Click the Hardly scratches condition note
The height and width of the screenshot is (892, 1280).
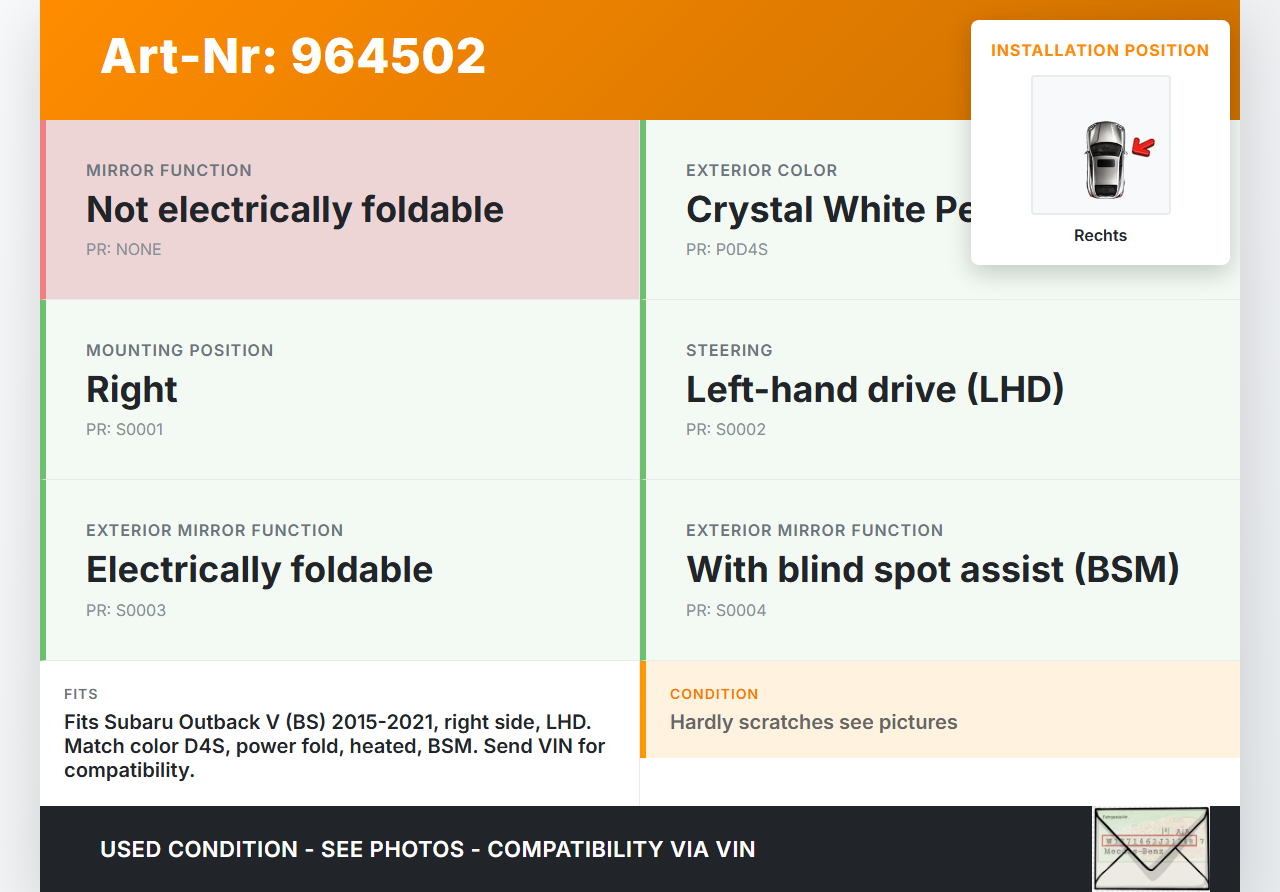(x=814, y=722)
